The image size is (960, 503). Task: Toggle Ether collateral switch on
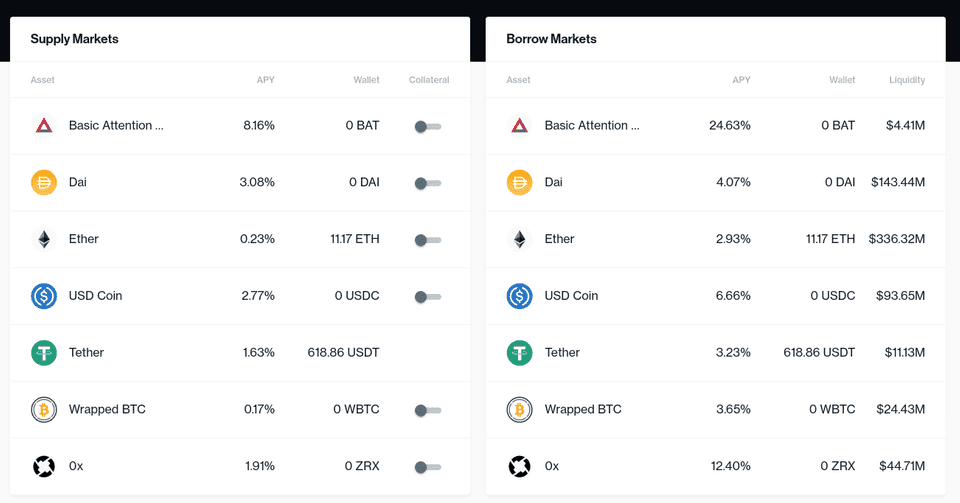(427, 240)
